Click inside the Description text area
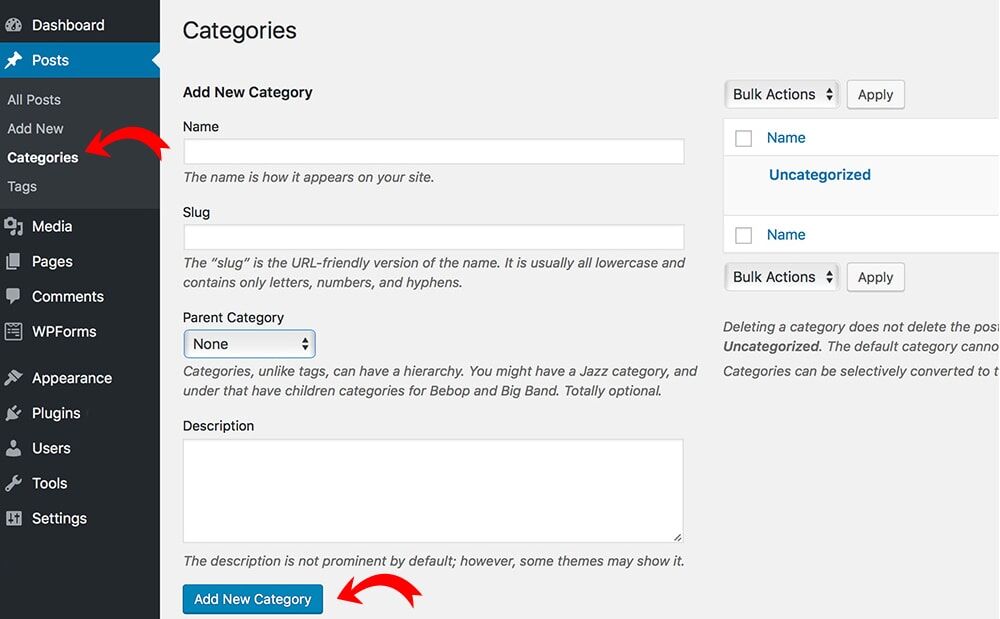This screenshot has height=619, width=1000. tap(433, 490)
